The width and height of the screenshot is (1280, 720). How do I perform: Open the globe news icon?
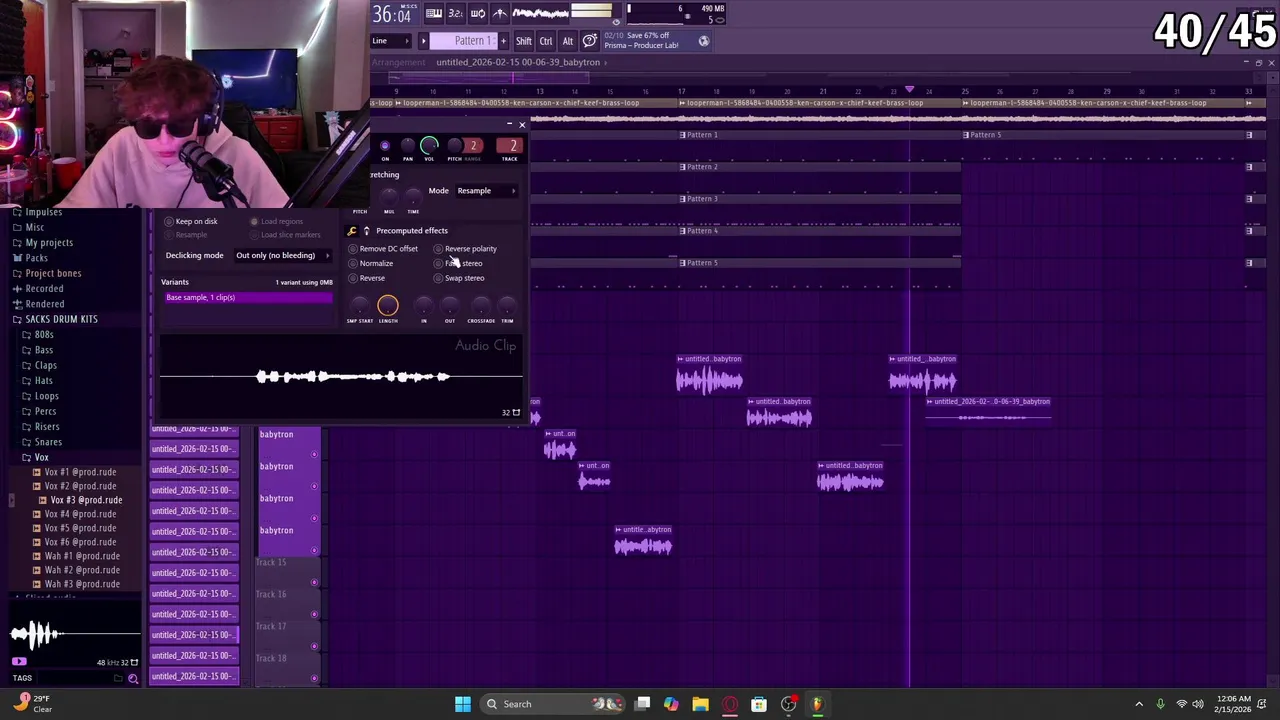coord(703,41)
